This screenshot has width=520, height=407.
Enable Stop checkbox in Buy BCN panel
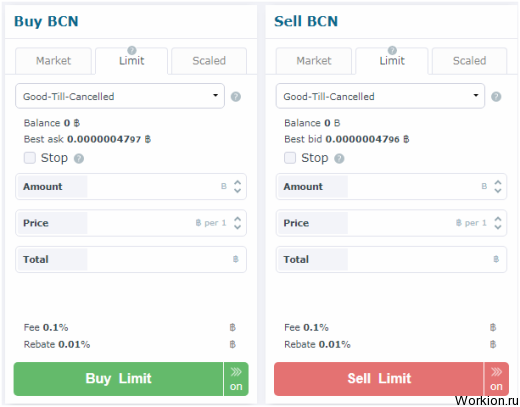coord(30,158)
